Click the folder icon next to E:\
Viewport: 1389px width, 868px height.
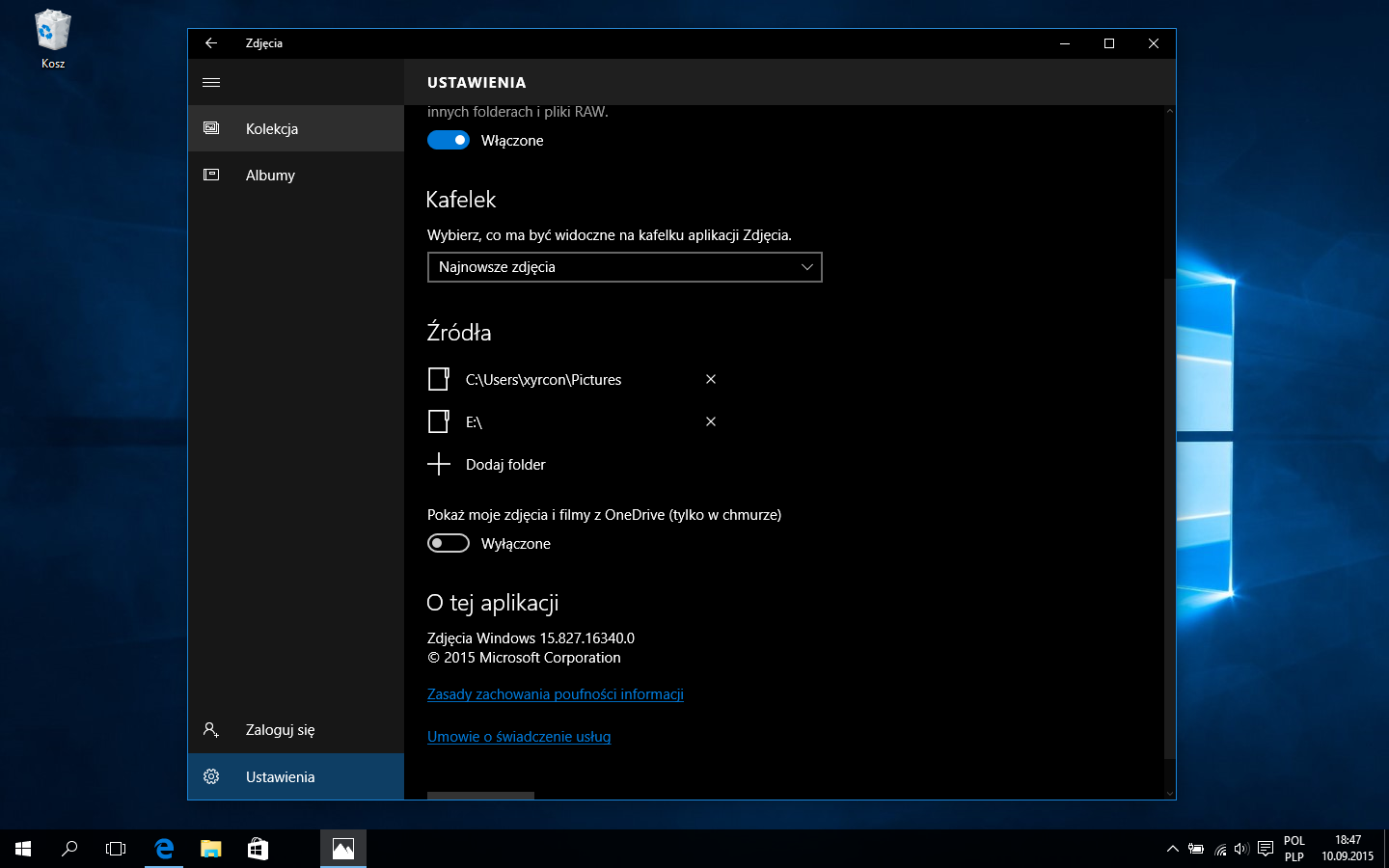click(439, 421)
